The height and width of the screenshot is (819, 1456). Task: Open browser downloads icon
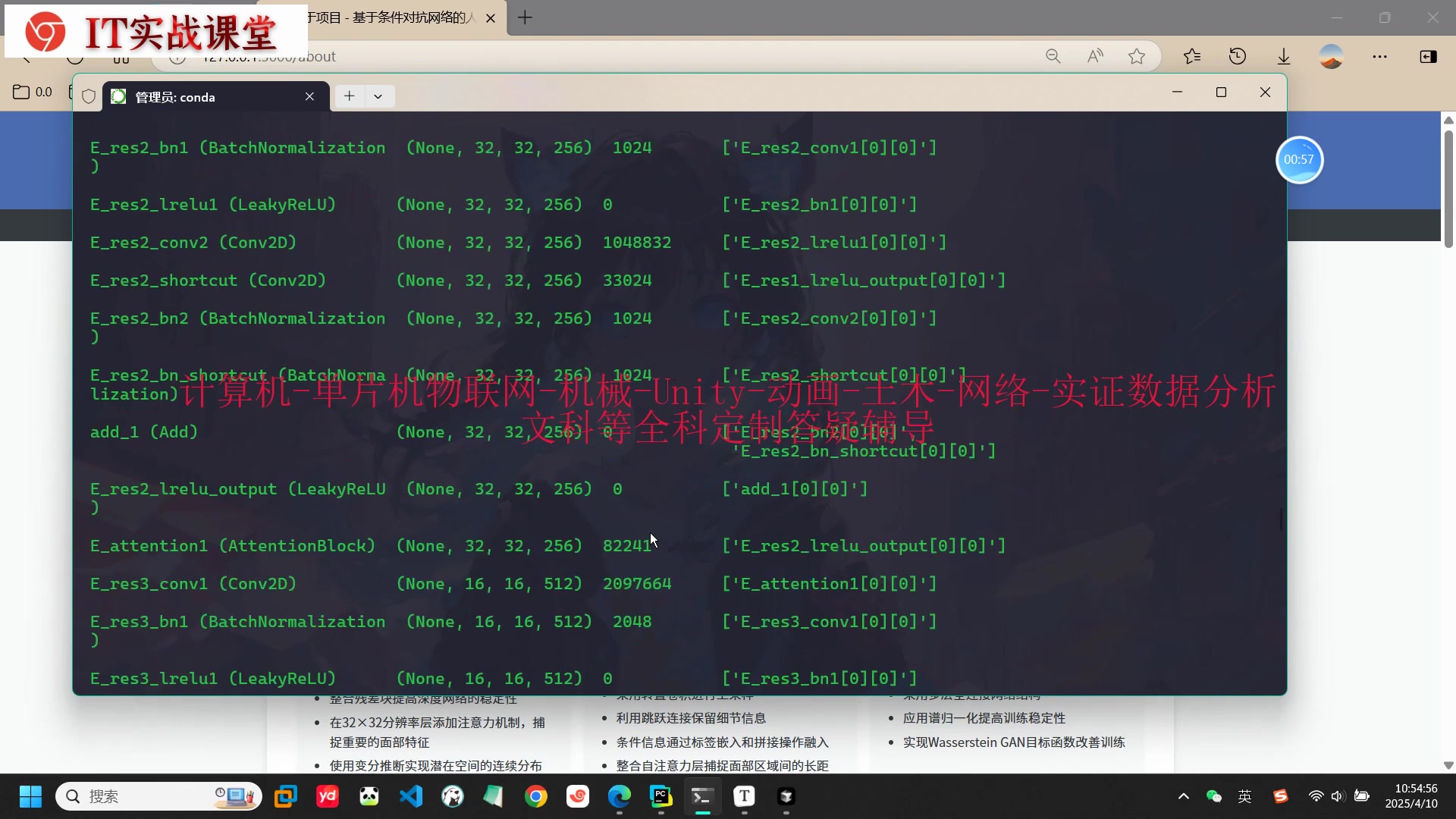coord(1283,56)
